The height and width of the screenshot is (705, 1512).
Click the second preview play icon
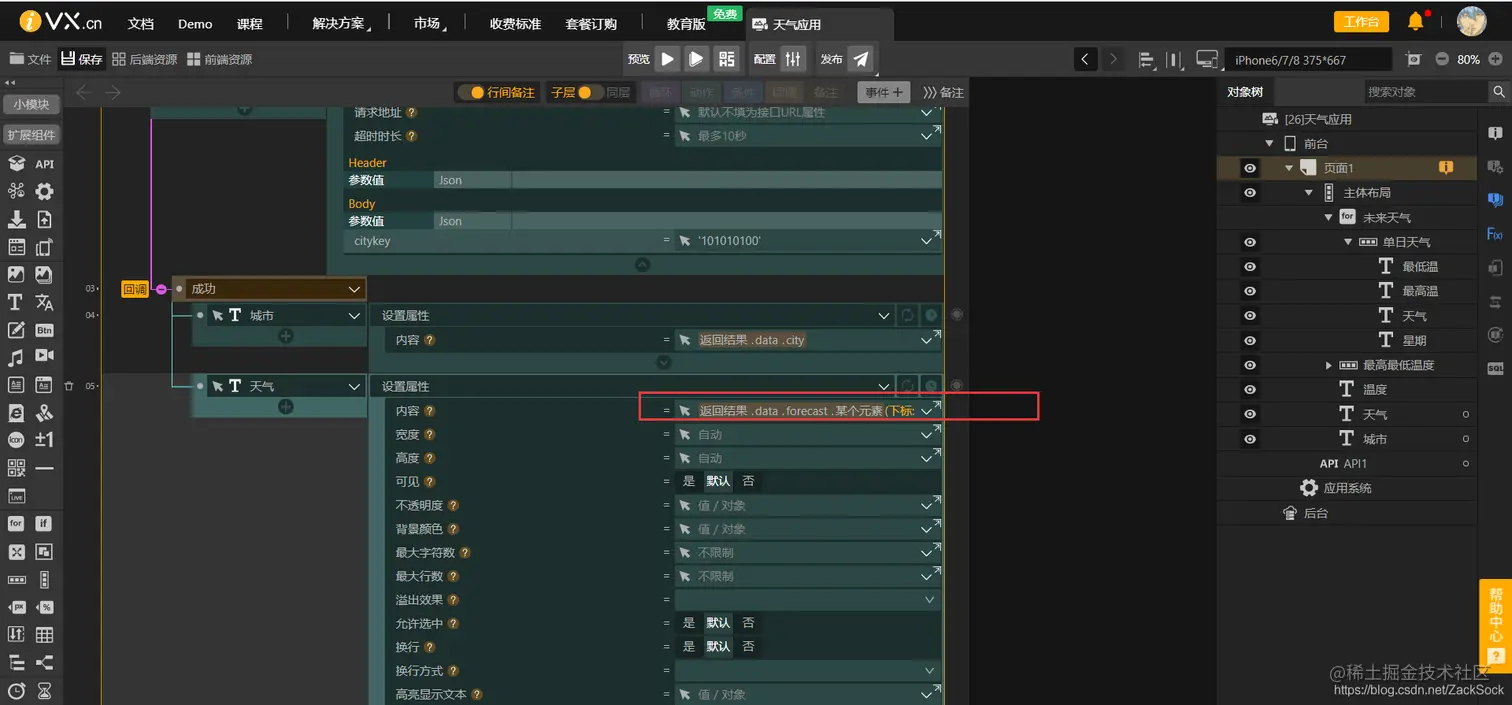[697, 59]
